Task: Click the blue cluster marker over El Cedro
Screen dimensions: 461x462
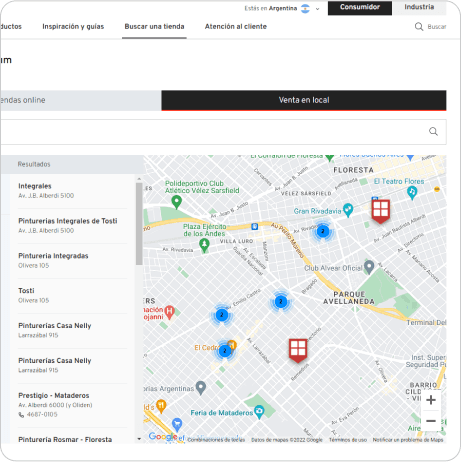Action: [x=225, y=351]
